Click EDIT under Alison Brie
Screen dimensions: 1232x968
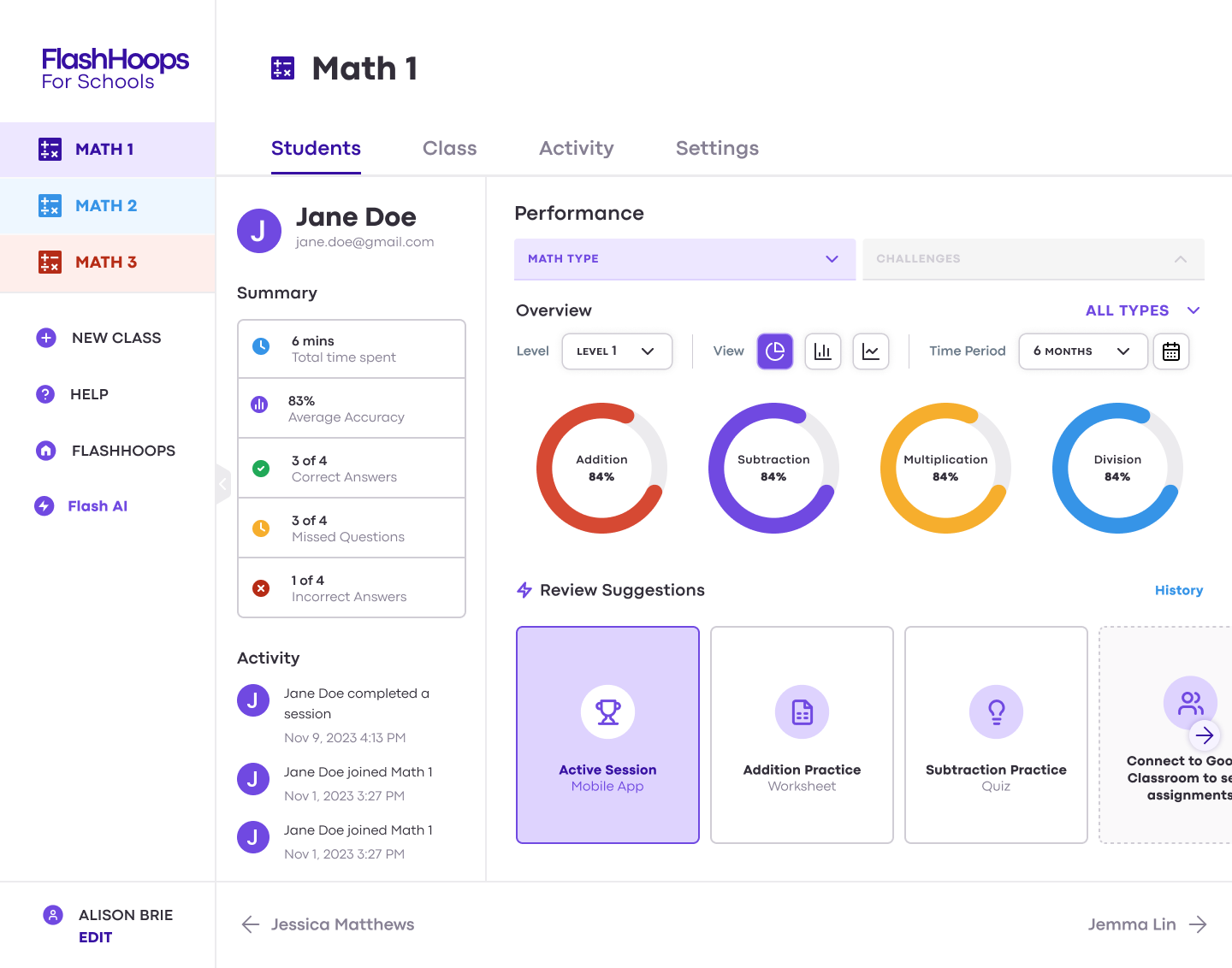click(95, 937)
